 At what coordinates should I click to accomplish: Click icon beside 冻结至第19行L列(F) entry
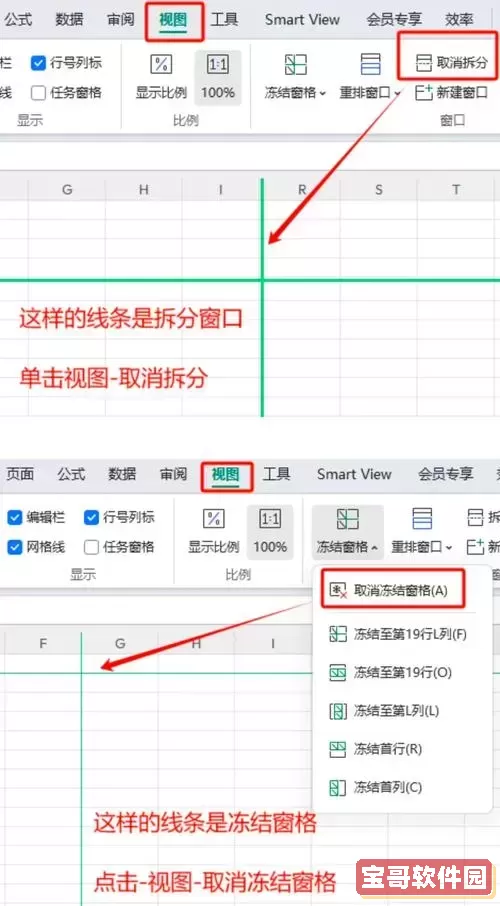338,634
